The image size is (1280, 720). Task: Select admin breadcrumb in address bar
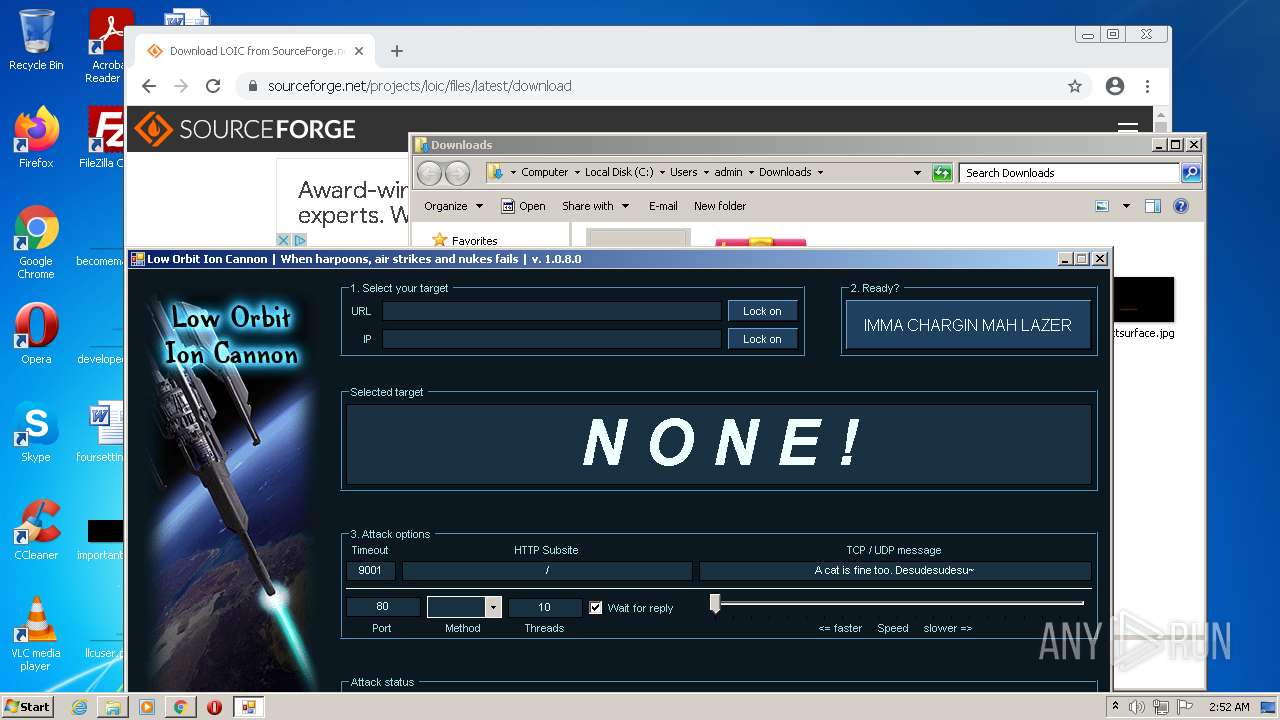click(728, 172)
